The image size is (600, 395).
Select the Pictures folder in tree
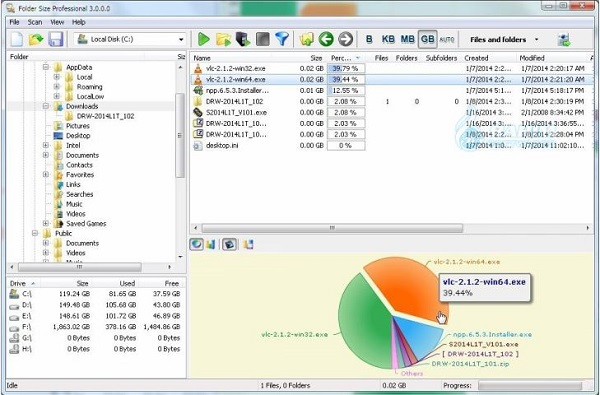(x=78, y=126)
